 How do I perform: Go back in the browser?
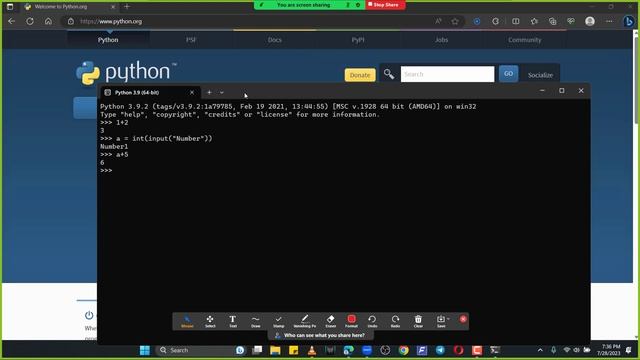tap(11, 21)
